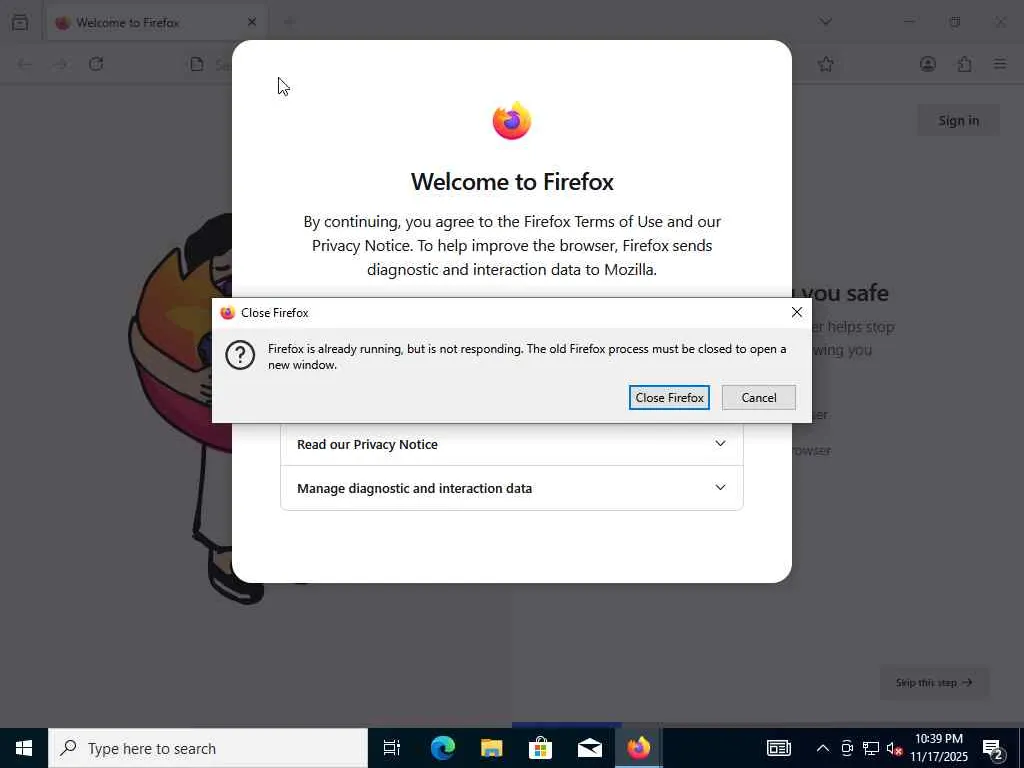Restore down the Firefox window
Image resolution: width=1024 pixels, height=768 pixels.
point(954,22)
